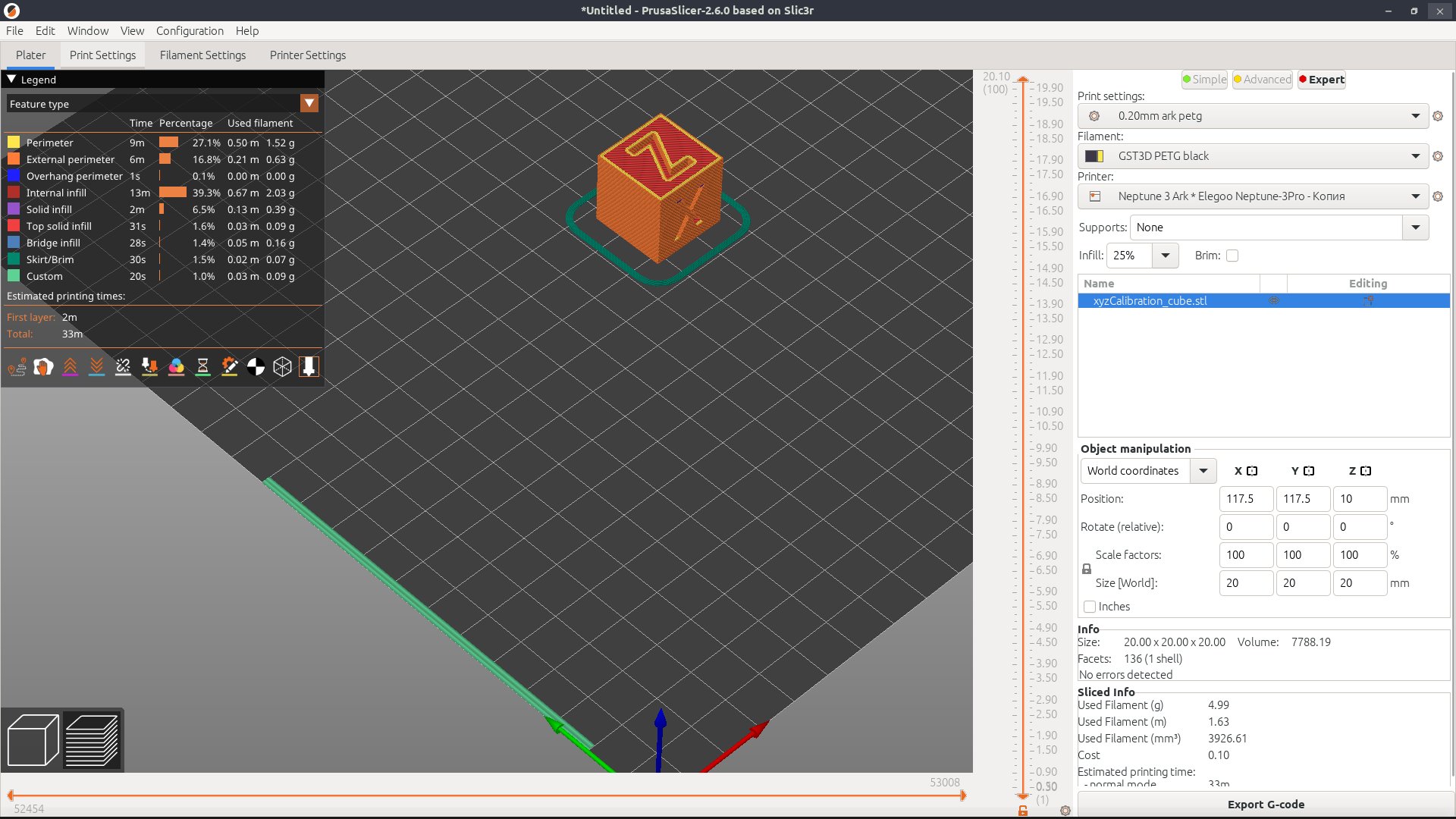Toggle the Tool marker nozzle icon

click(309, 367)
